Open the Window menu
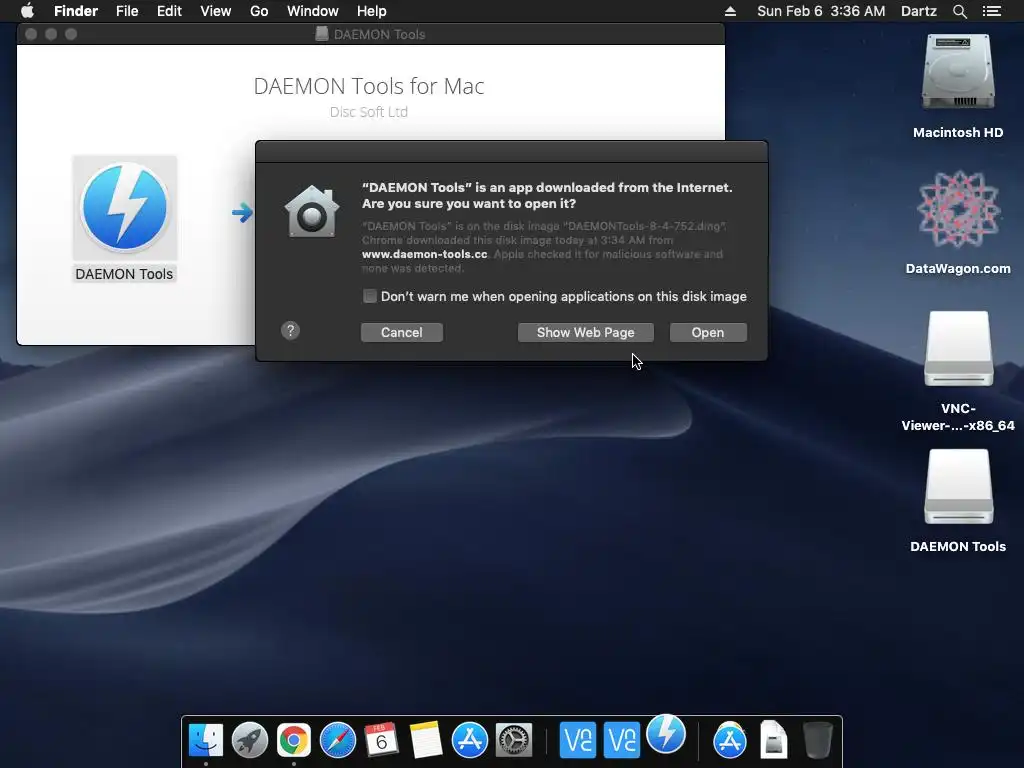 [313, 11]
